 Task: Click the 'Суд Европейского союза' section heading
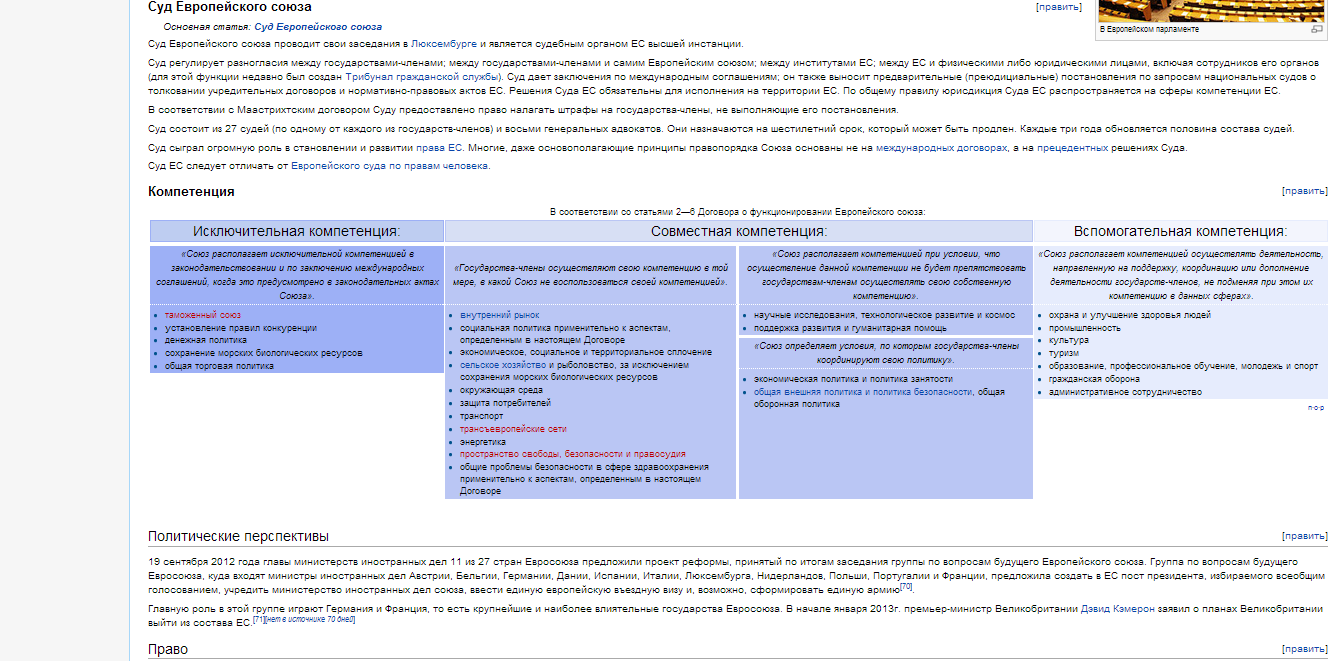click(x=230, y=7)
